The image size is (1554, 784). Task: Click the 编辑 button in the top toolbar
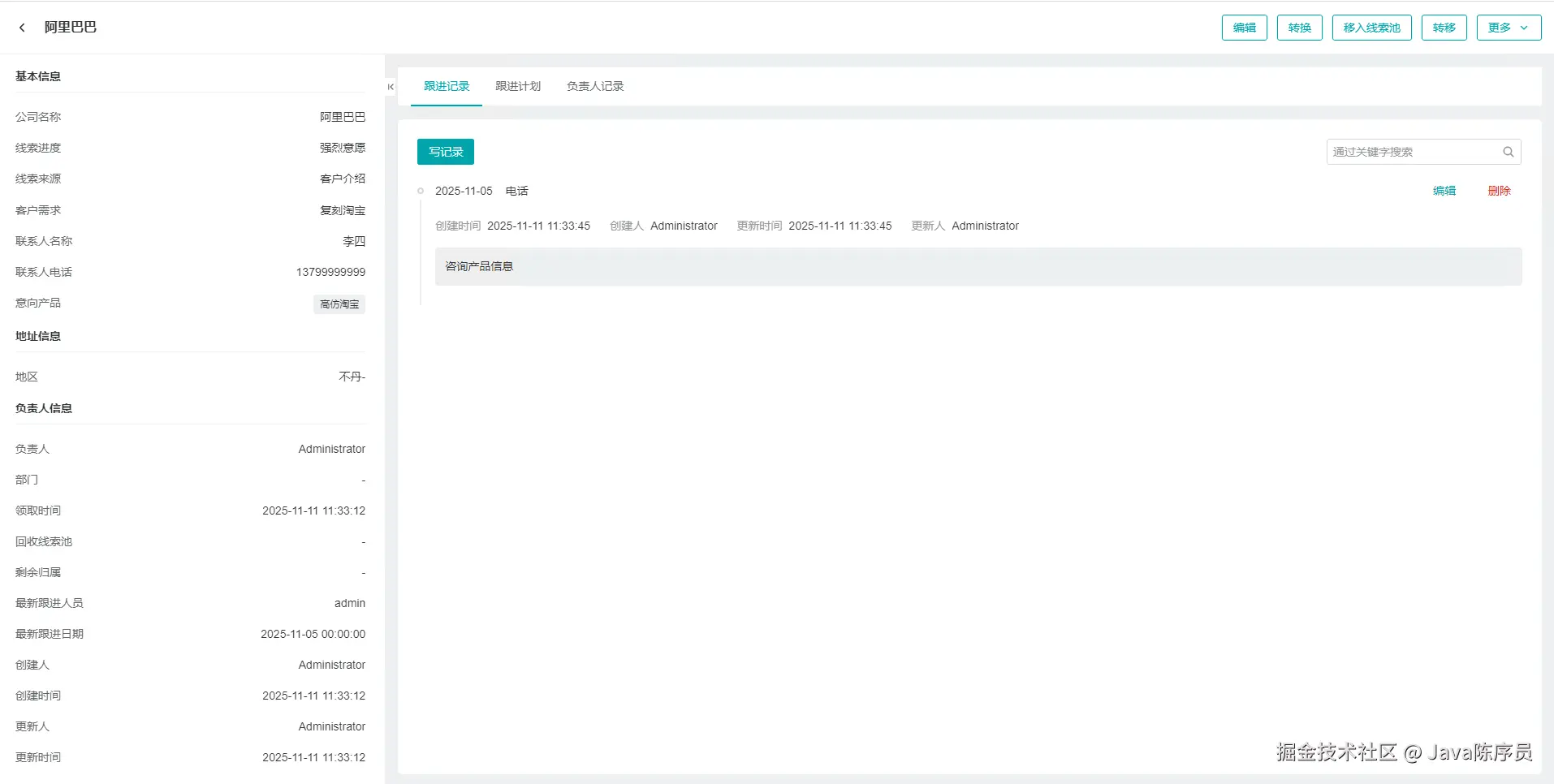1244,28
